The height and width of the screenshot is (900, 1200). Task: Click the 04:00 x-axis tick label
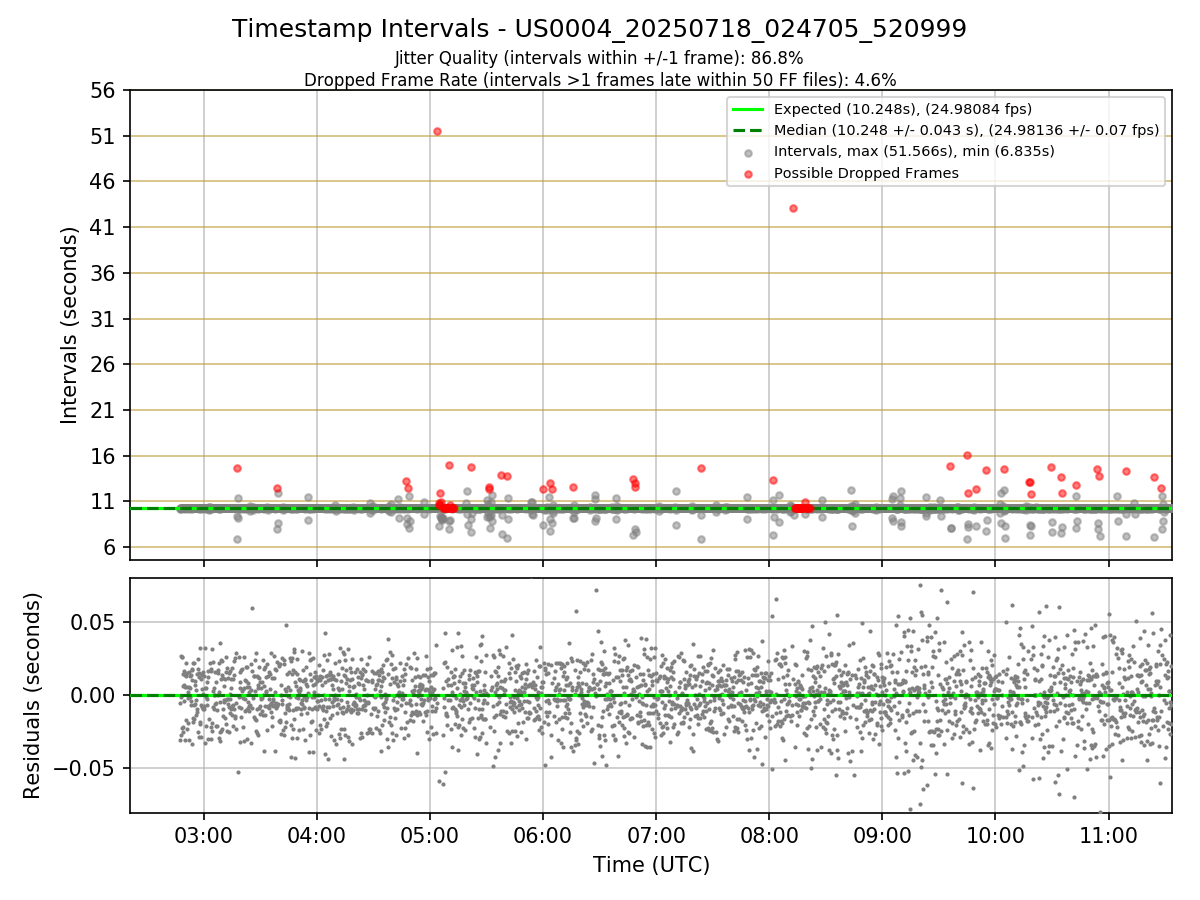(x=317, y=836)
